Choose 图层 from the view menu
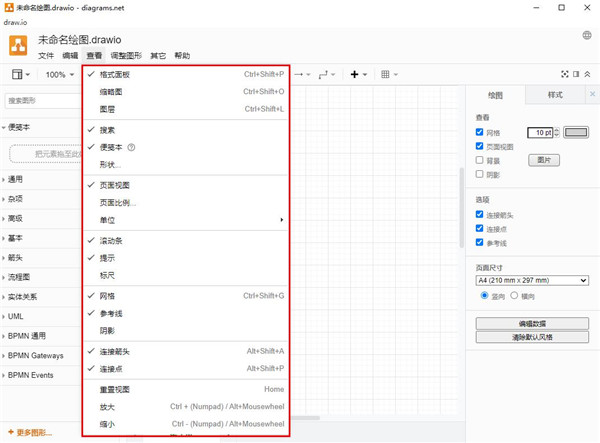Screen dimensions: 600x443 pos(186,109)
